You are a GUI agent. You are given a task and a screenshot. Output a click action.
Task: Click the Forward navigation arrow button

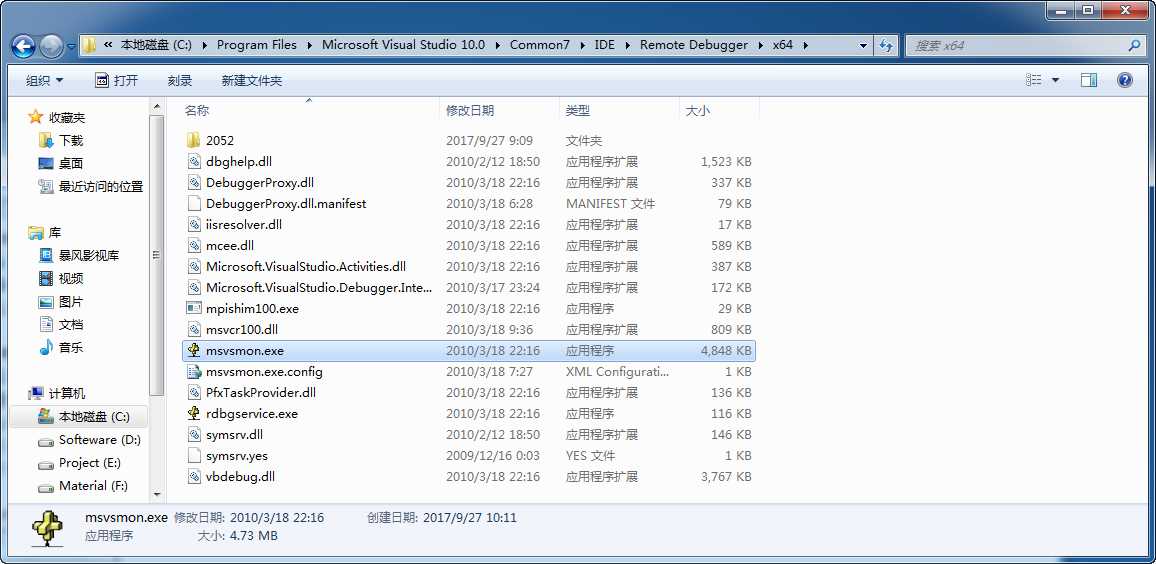[51, 46]
